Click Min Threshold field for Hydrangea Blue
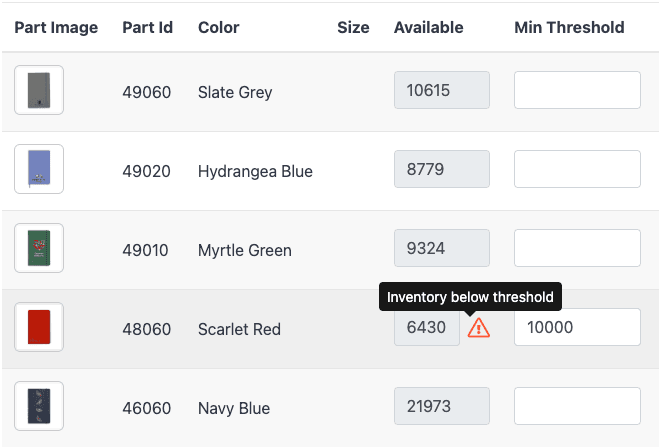Viewport: 659px width, 447px height. click(577, 169)
